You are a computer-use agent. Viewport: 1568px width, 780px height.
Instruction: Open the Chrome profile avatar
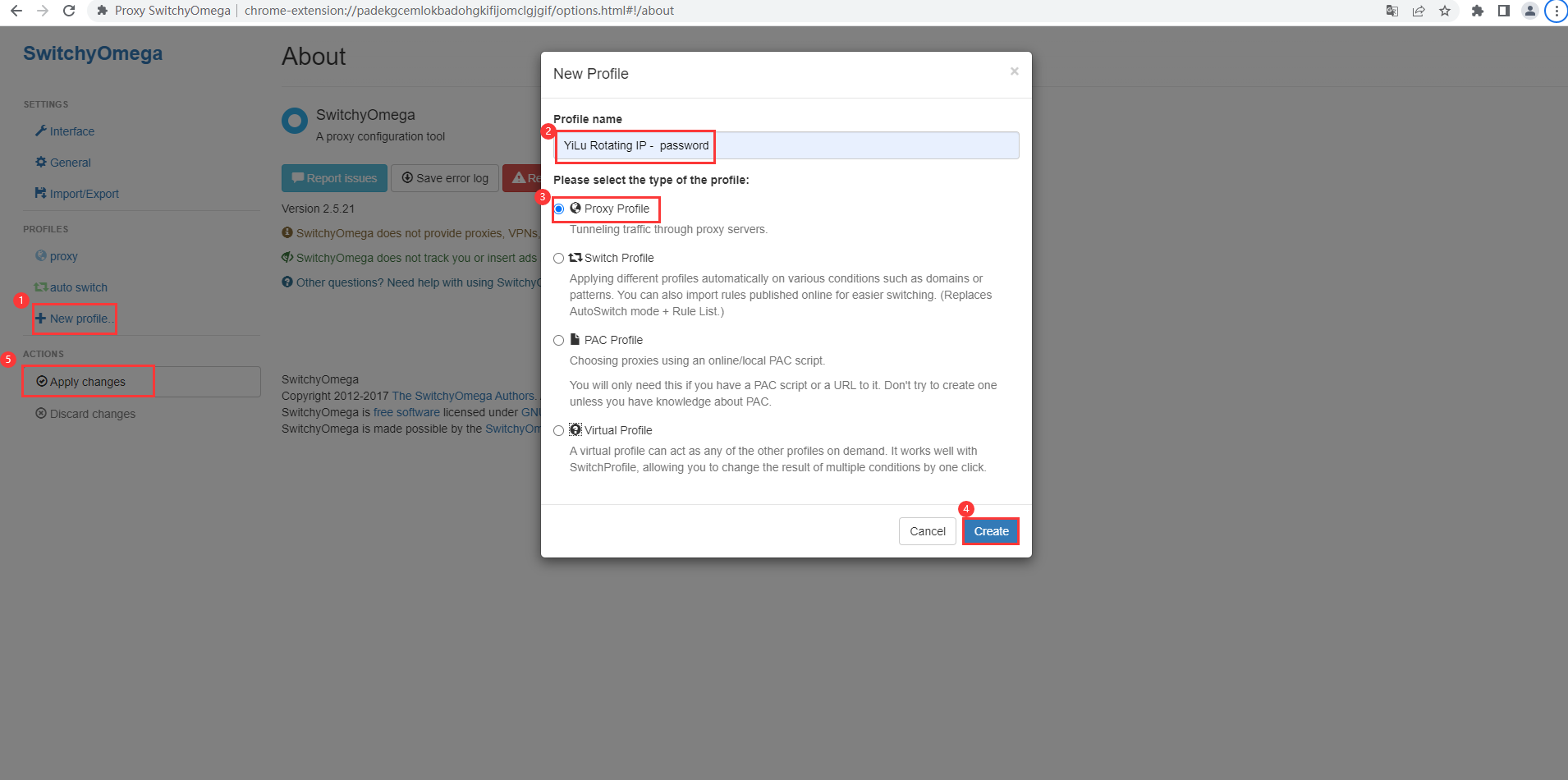(x=1530, y=11)
